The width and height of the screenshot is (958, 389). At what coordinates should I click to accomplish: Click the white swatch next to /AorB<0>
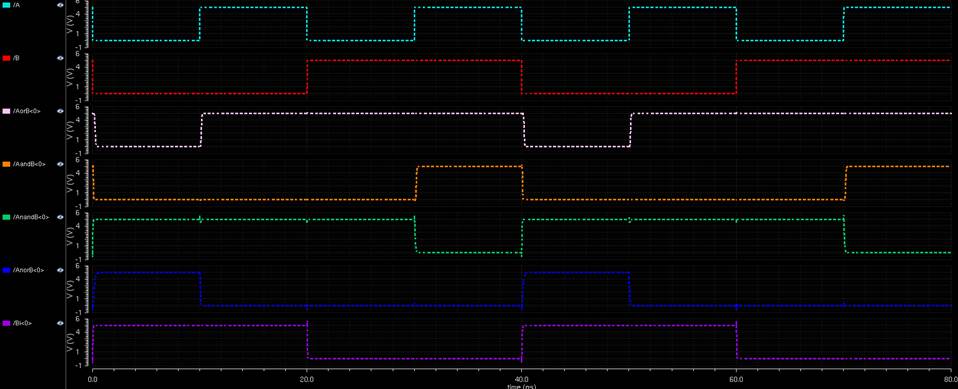7,111
